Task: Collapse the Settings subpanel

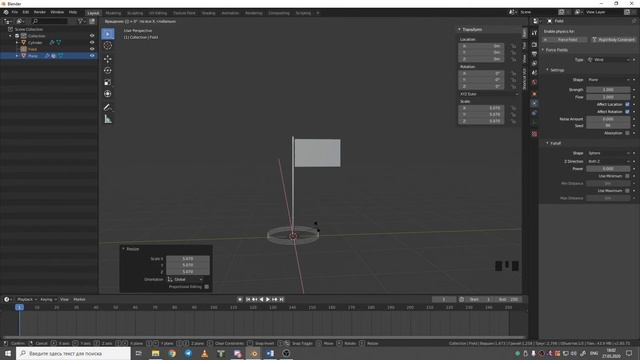Action: click(548, 70)
